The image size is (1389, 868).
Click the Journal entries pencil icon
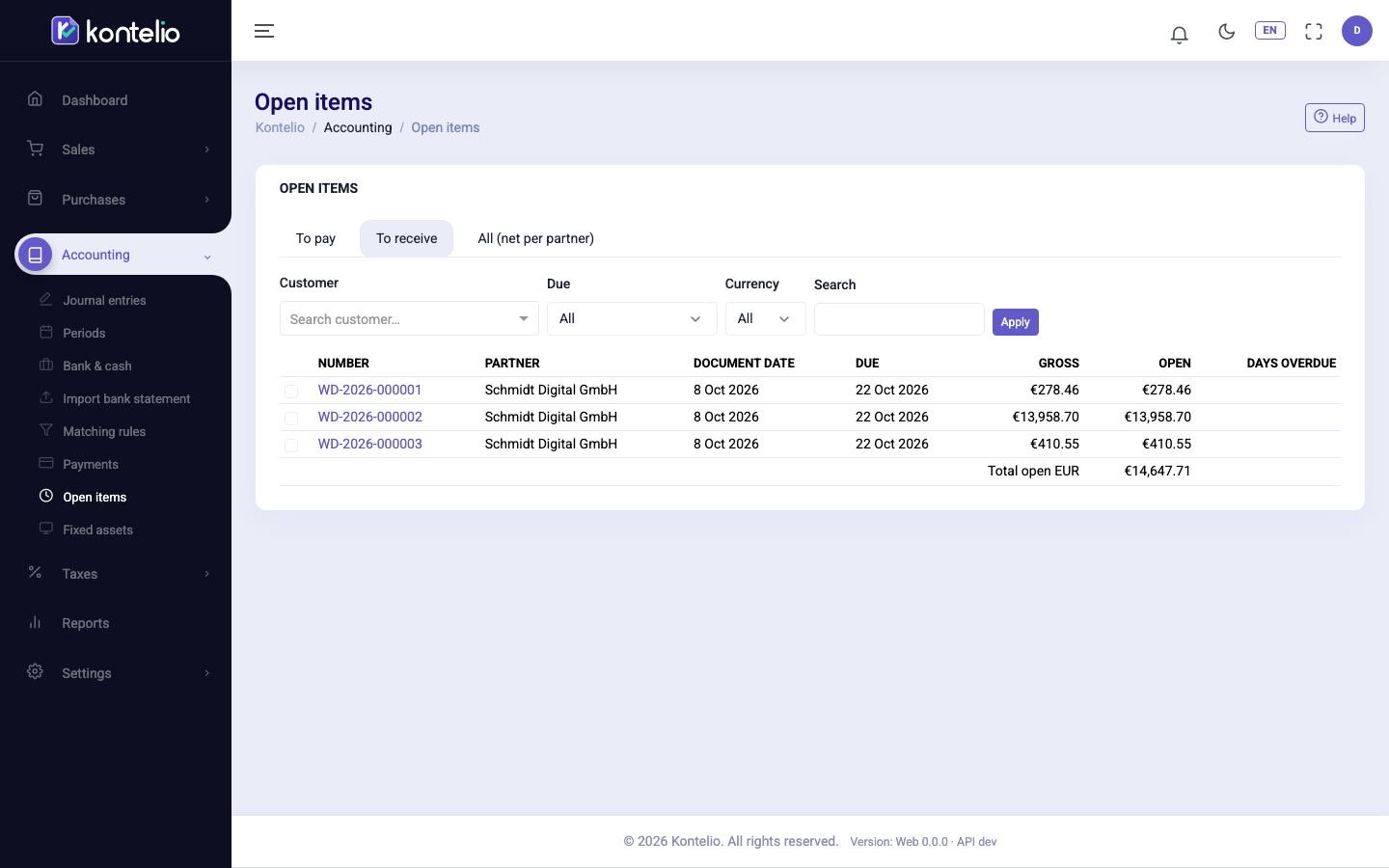(x=45, y=299)
